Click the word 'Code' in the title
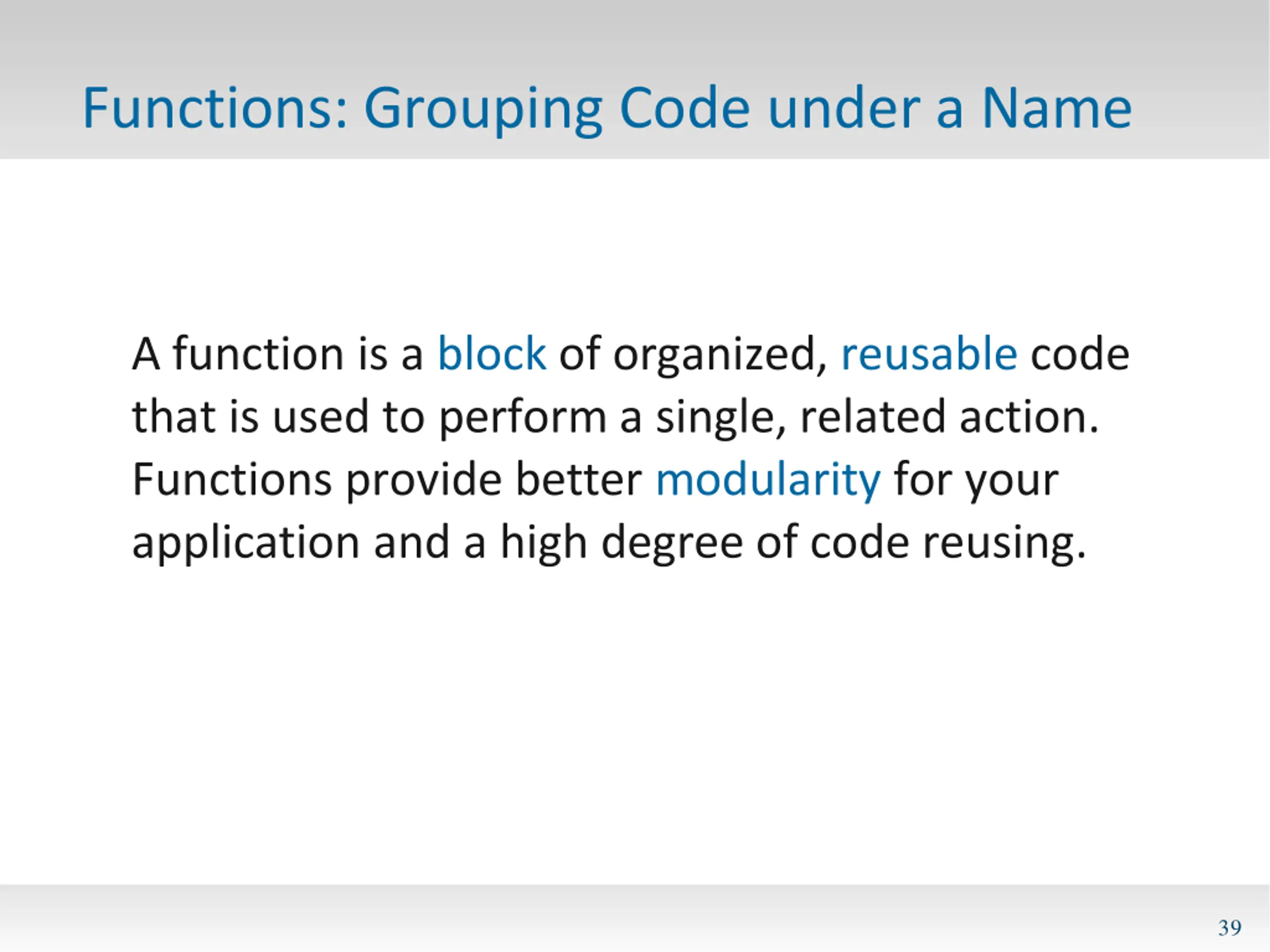The height and width of the screenshot is (952, 1270). pos(685,108)
